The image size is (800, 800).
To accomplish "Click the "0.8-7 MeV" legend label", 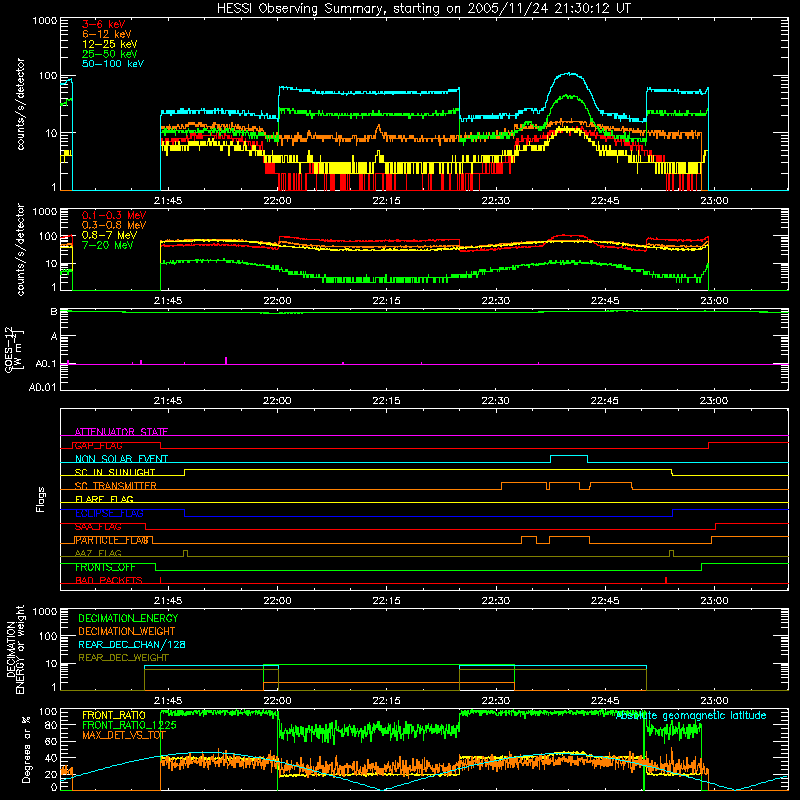I will (x=110, y=235).
